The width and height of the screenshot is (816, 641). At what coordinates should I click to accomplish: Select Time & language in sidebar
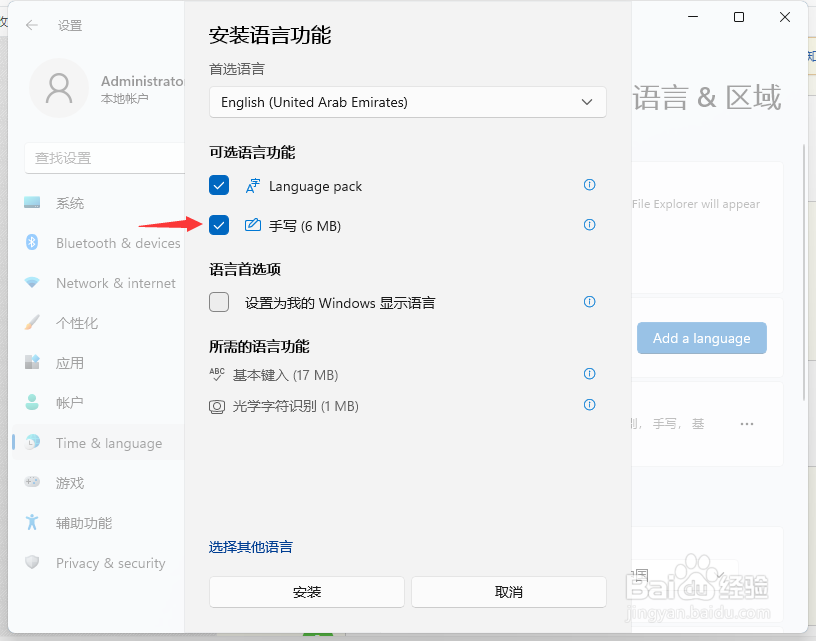[x=98, y=443]
